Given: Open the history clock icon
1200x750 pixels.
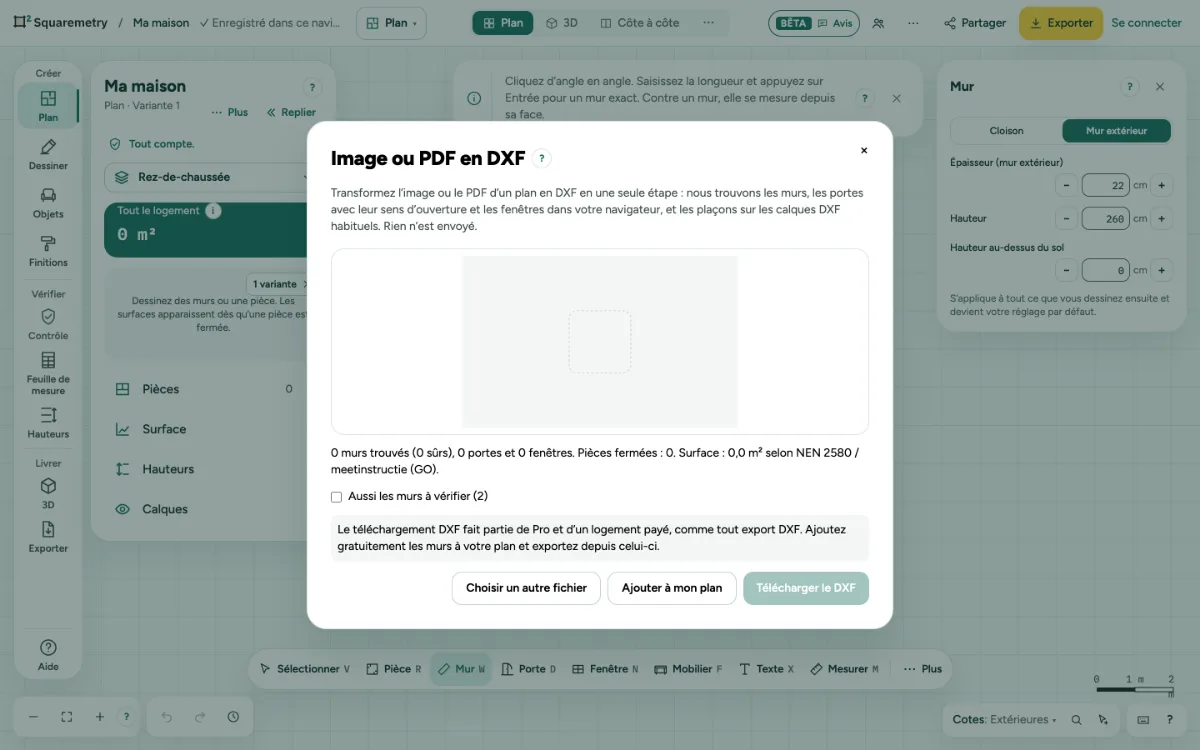Looking at the screenshot, I should pos(233,717).
